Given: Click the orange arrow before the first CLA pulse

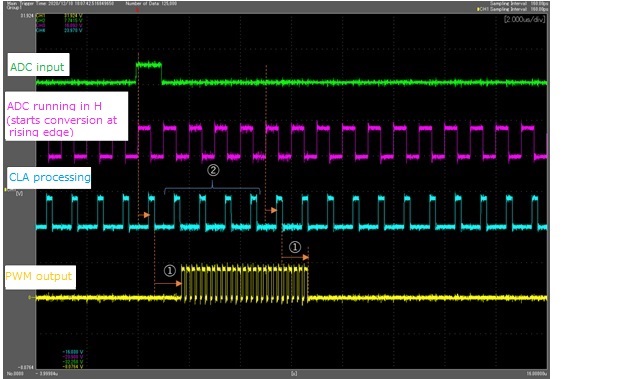Looking at the screenshot, I should 144,214.
